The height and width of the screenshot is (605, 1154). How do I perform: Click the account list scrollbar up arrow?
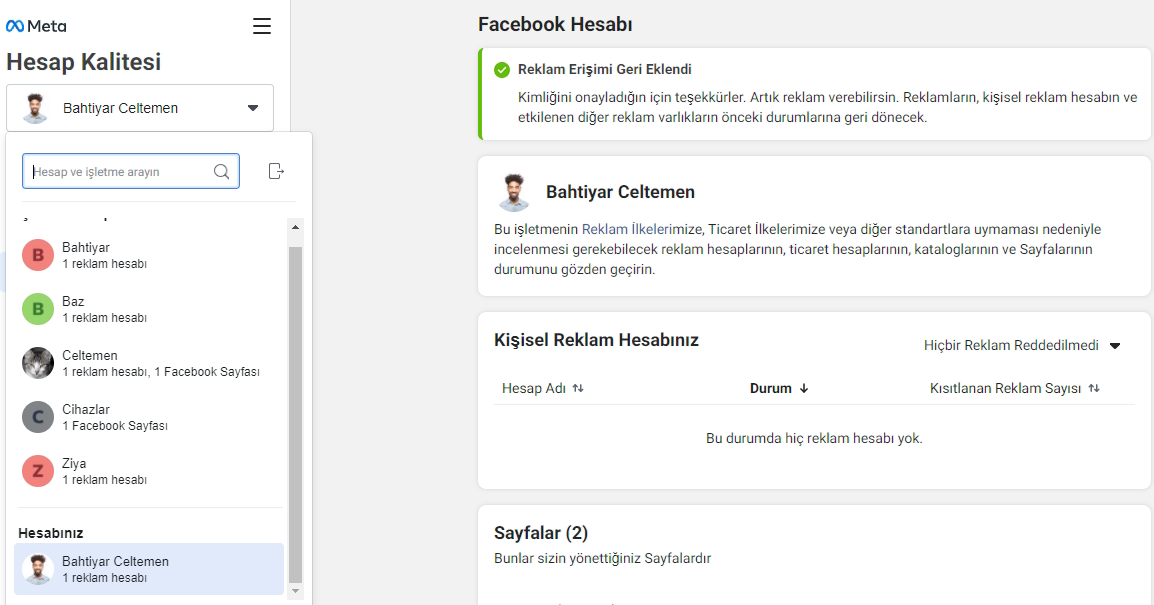point(295,227)
